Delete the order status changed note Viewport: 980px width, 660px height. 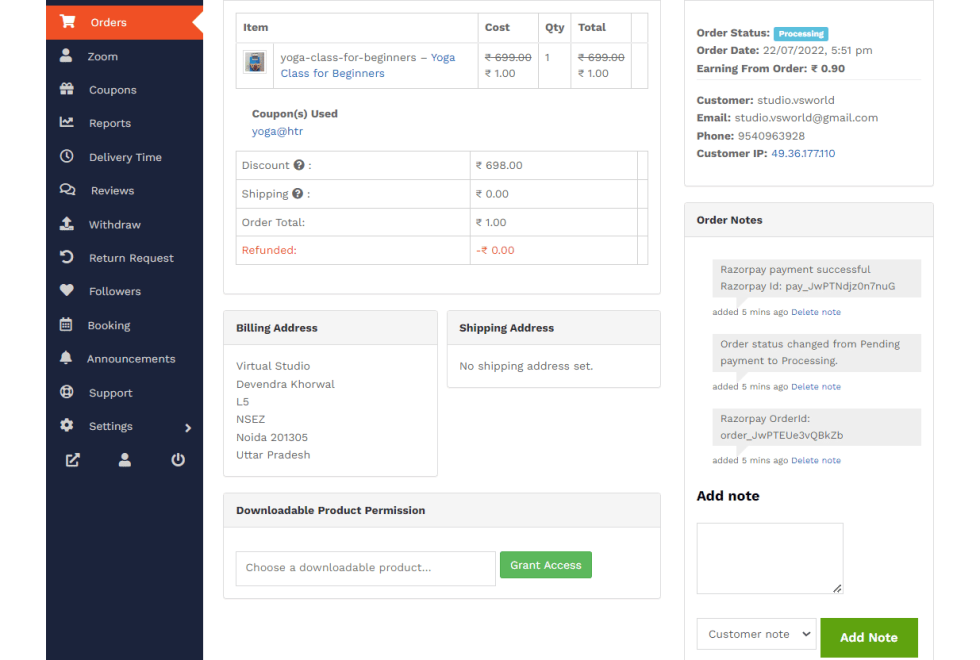pyautogui.click(x=816, y=386)
